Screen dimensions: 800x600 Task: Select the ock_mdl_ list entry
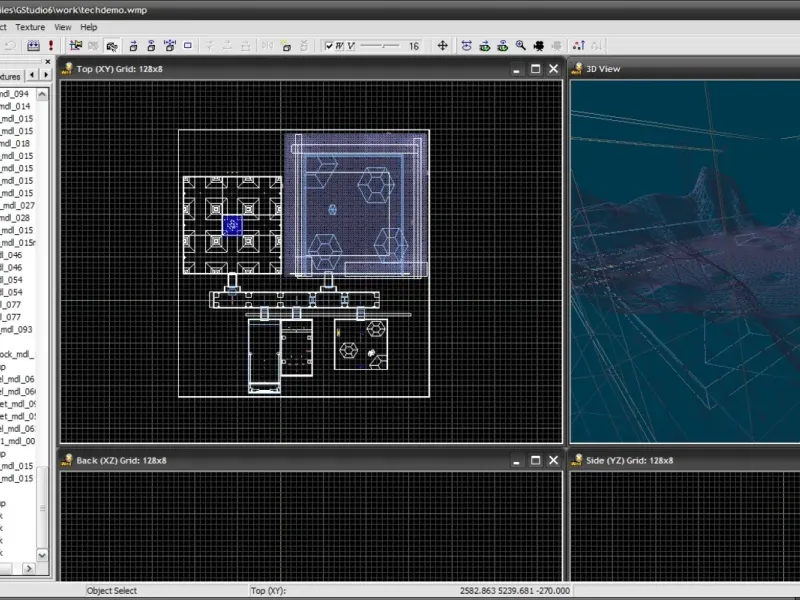(x=17, y=354)
